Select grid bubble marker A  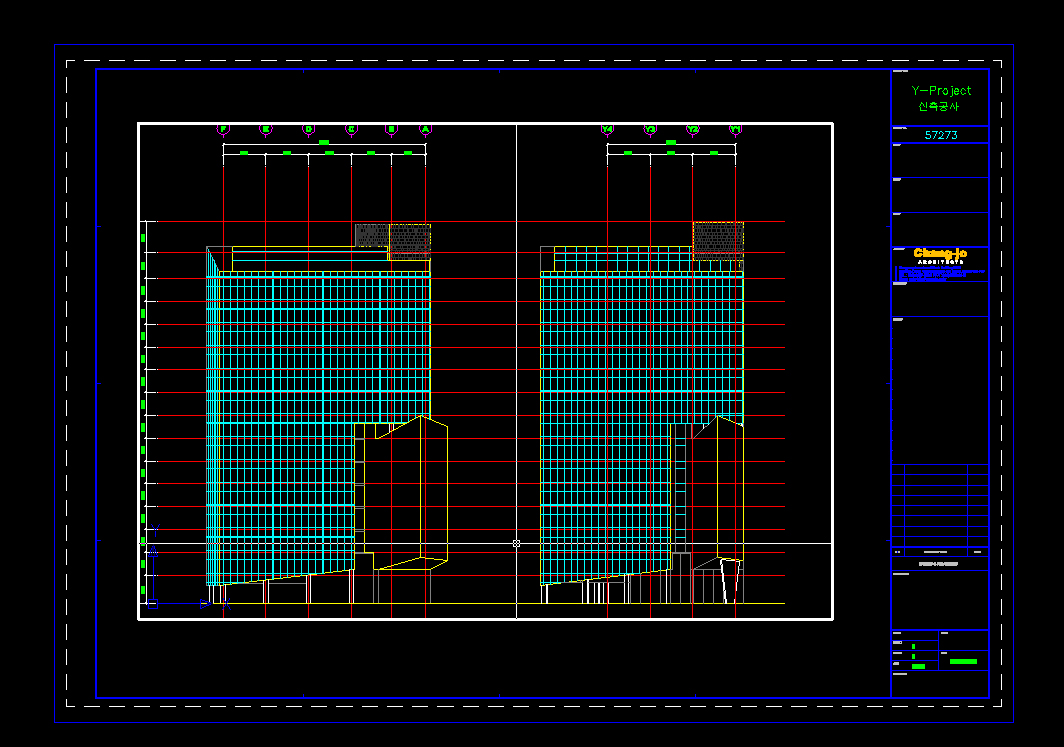click(x=425, y=129)
